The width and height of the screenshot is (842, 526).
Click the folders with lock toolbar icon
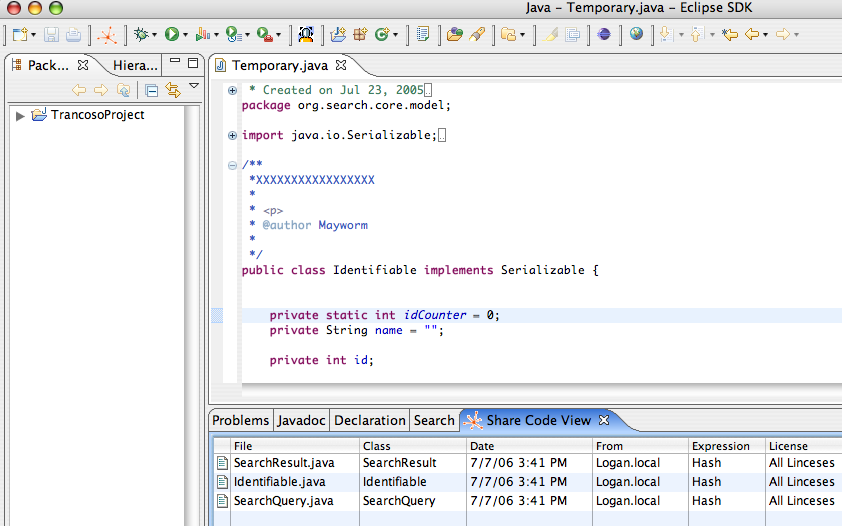pos(508,35)
